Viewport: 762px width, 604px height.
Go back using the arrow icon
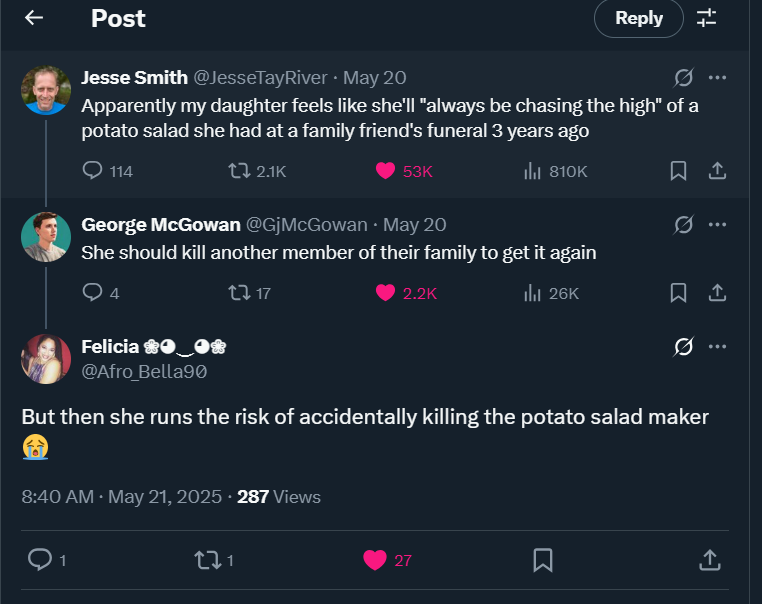pyautogui.click(x=34, y=18)
